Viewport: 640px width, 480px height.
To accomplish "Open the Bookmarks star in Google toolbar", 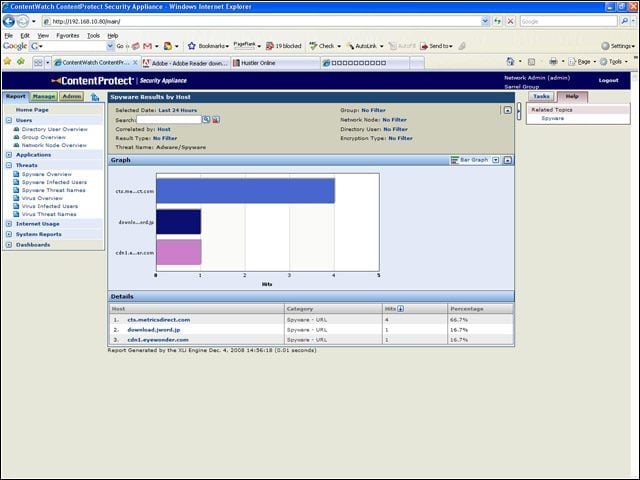I will coord(192,46).
